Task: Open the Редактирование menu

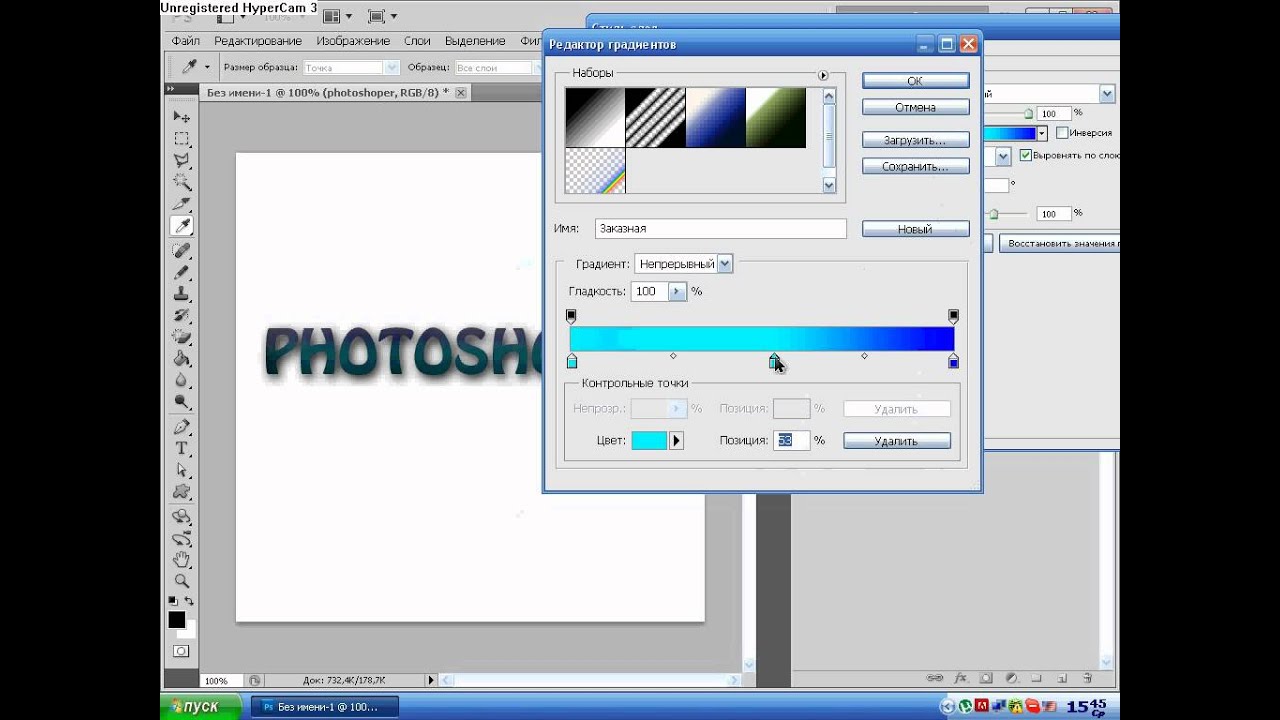Action: point(257,41)
